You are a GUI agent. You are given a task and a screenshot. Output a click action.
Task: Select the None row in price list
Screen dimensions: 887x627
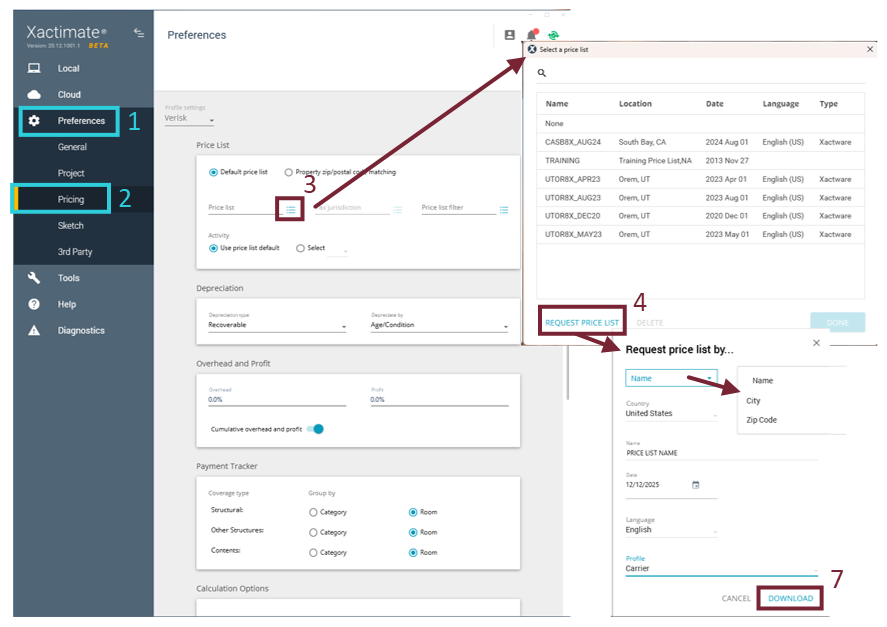click(700, 123)
